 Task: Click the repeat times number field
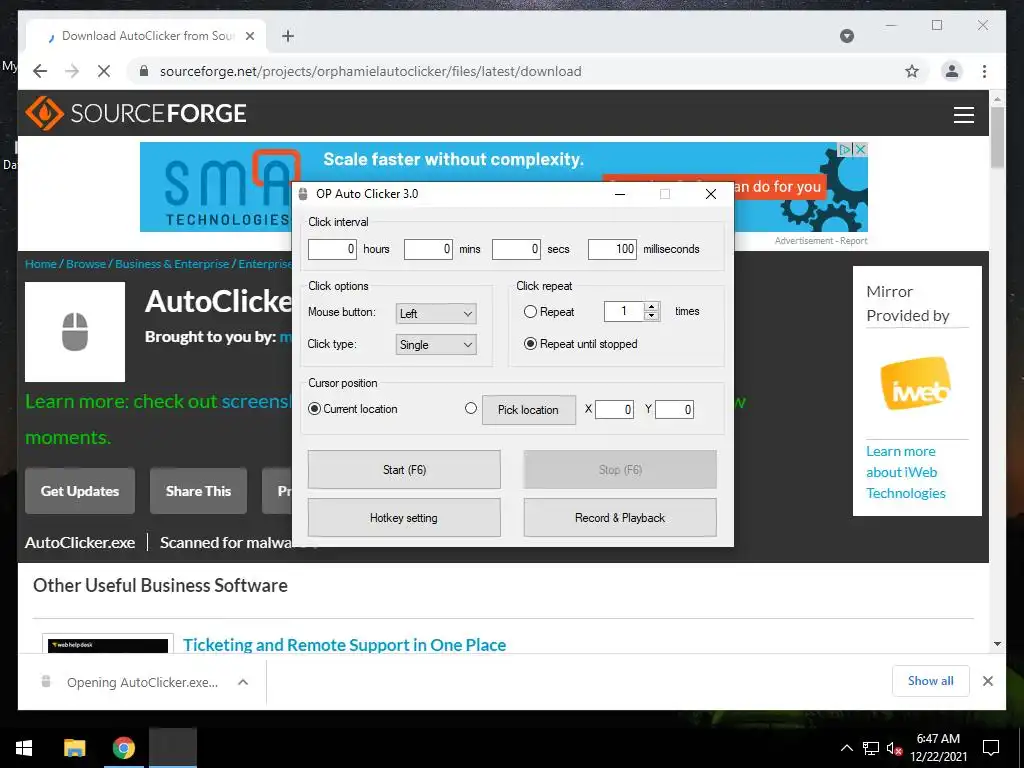point(624,312)
